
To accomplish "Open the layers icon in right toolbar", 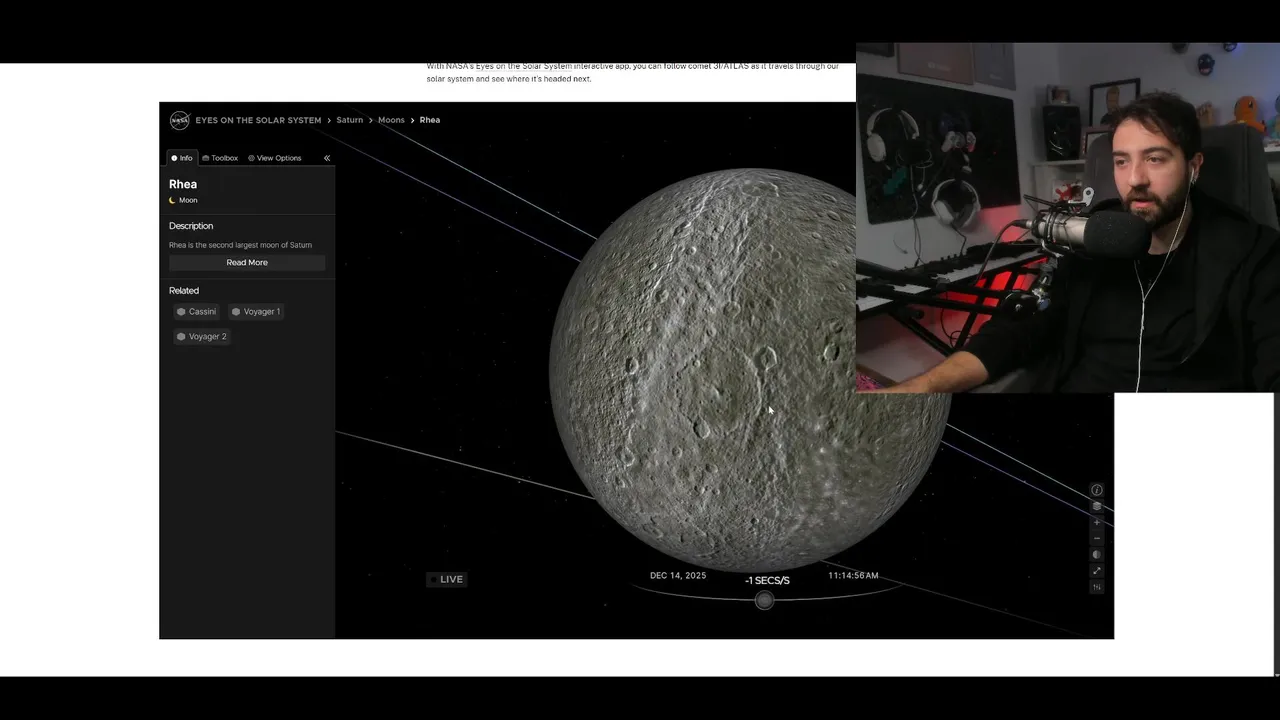I will 1096,506.
